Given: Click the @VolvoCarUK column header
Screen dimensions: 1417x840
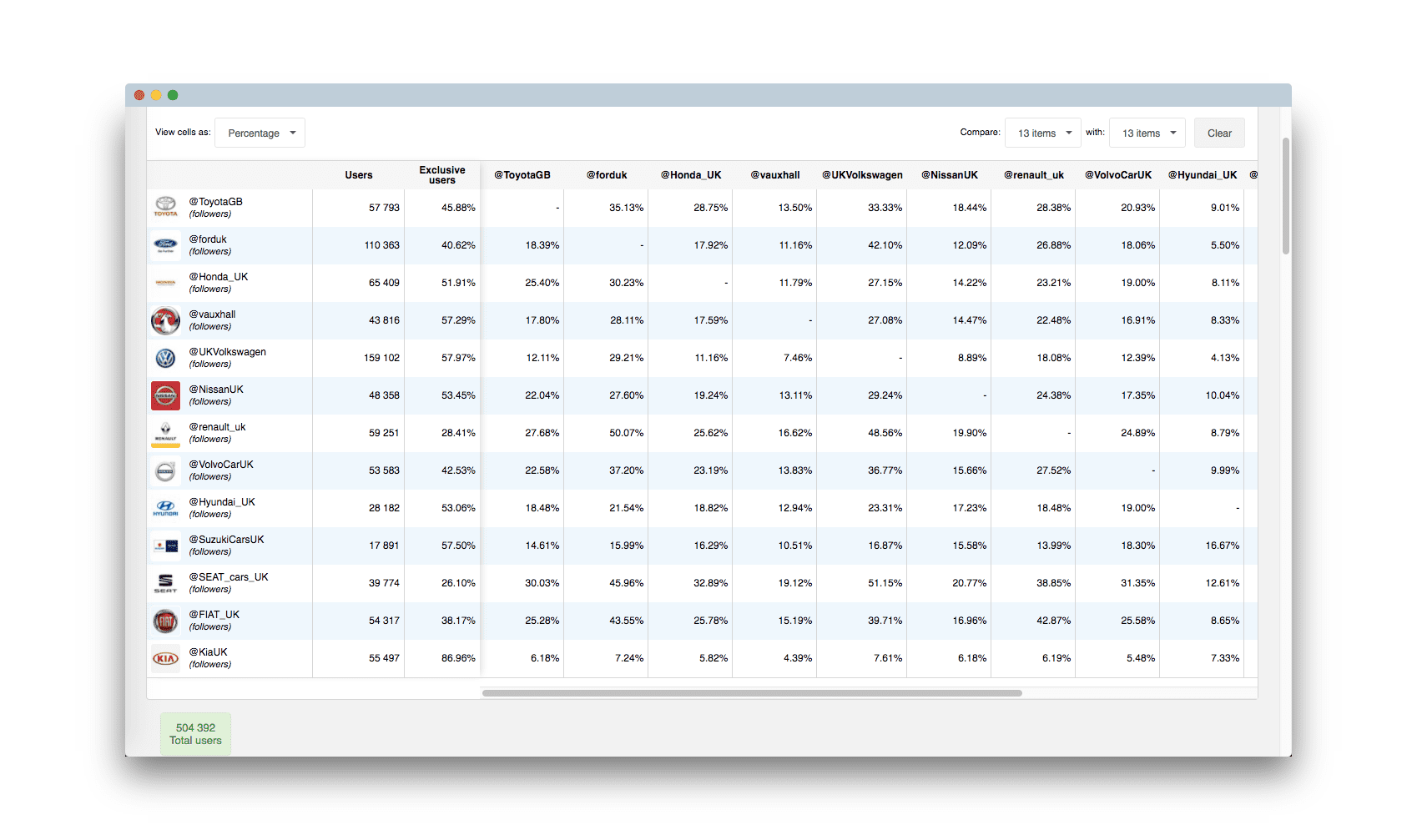Looking at the screenshot, I should point(1118,175).
